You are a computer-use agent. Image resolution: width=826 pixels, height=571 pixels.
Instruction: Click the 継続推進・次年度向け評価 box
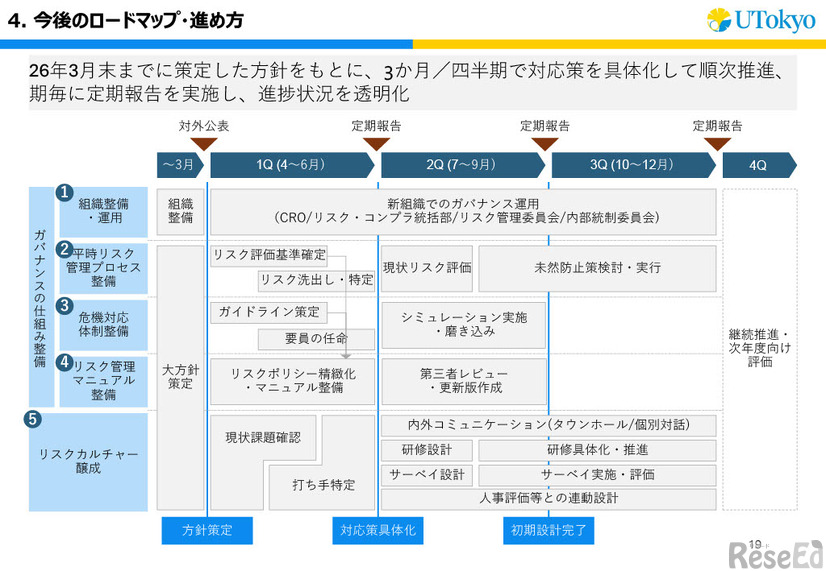(760, 349)
